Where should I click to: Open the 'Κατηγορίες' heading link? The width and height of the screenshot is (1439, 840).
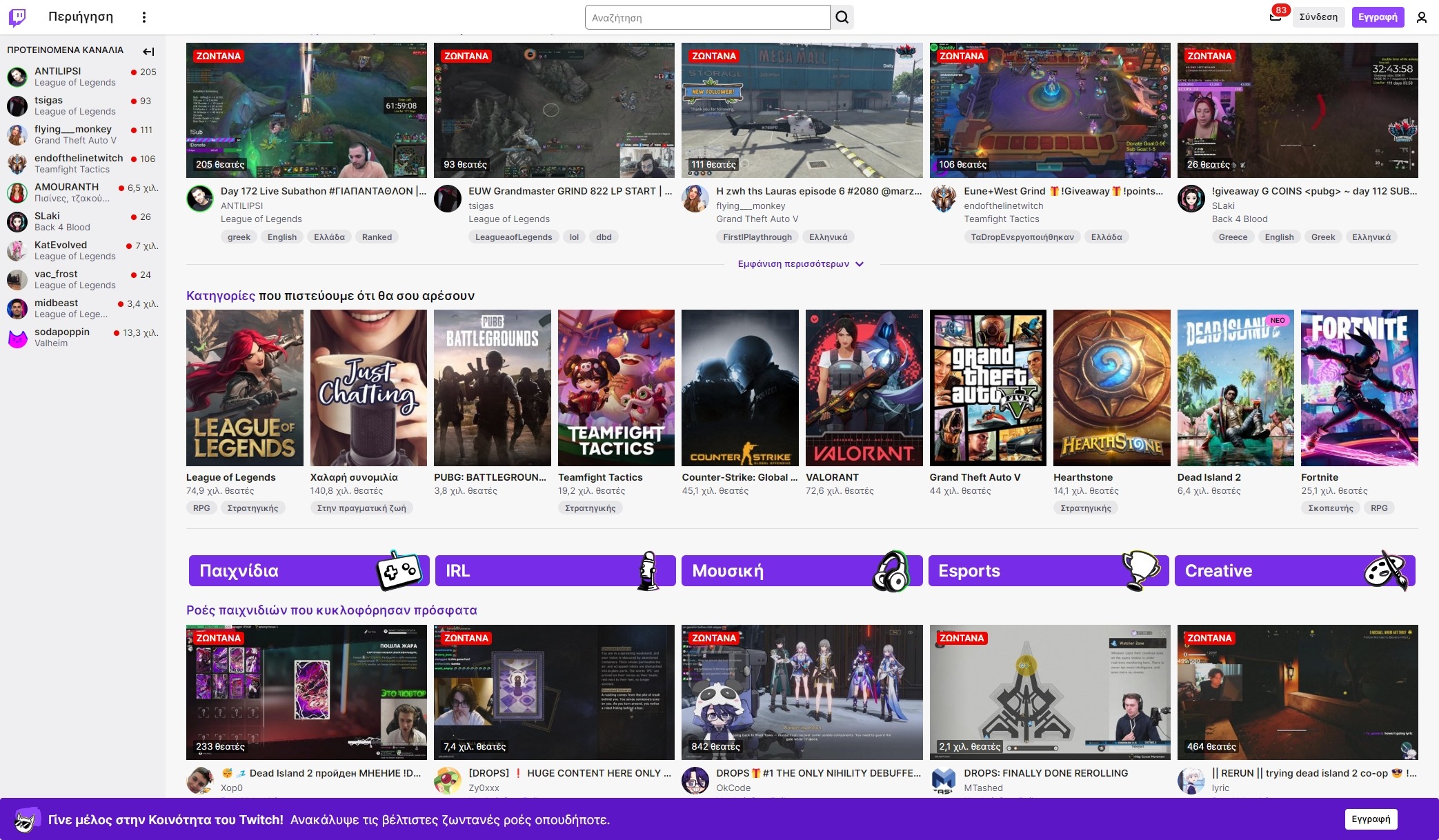(x=220, y=296)
